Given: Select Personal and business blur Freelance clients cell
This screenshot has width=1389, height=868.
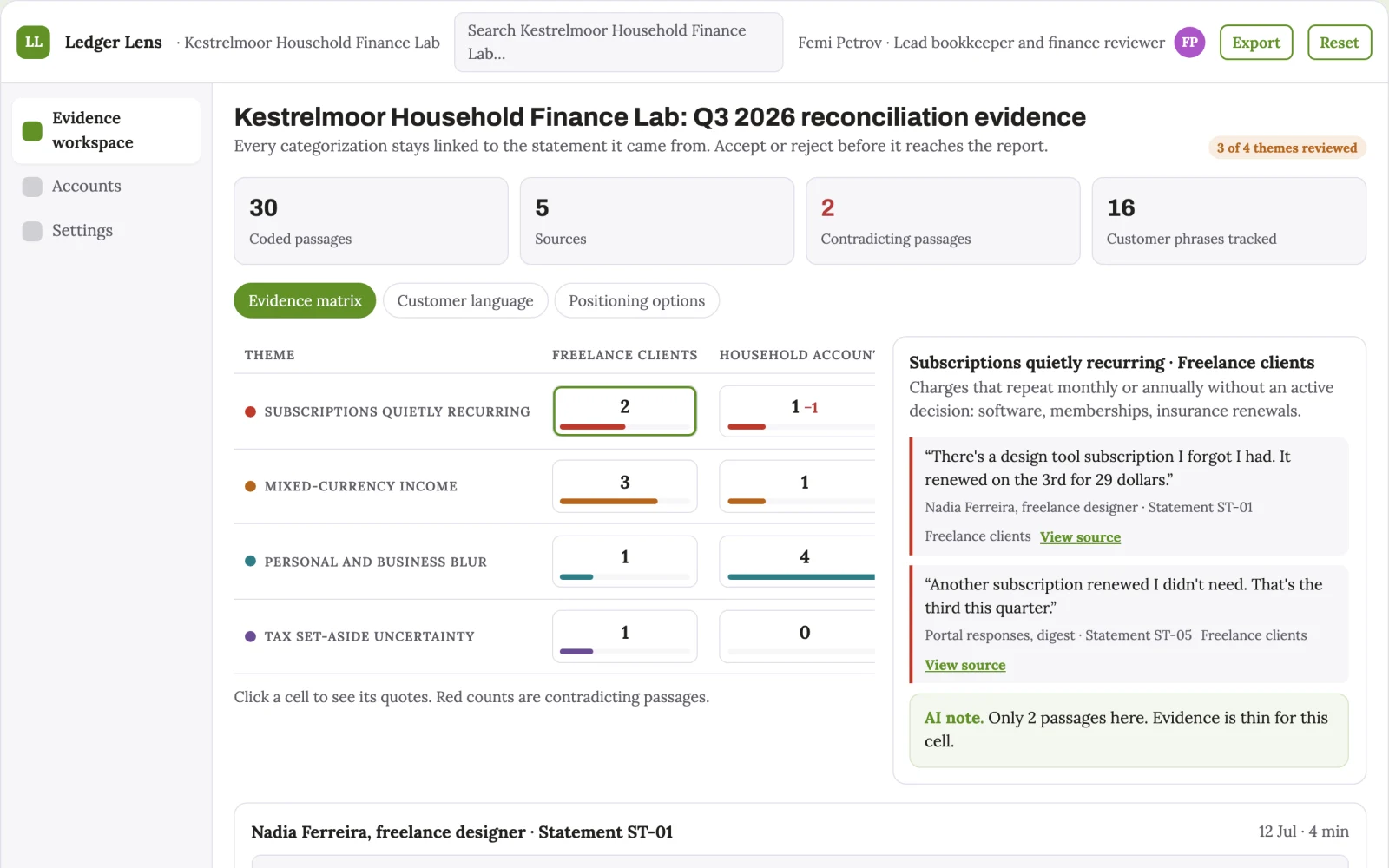Looking at the screenshot, I should click(x=625, y=562).
